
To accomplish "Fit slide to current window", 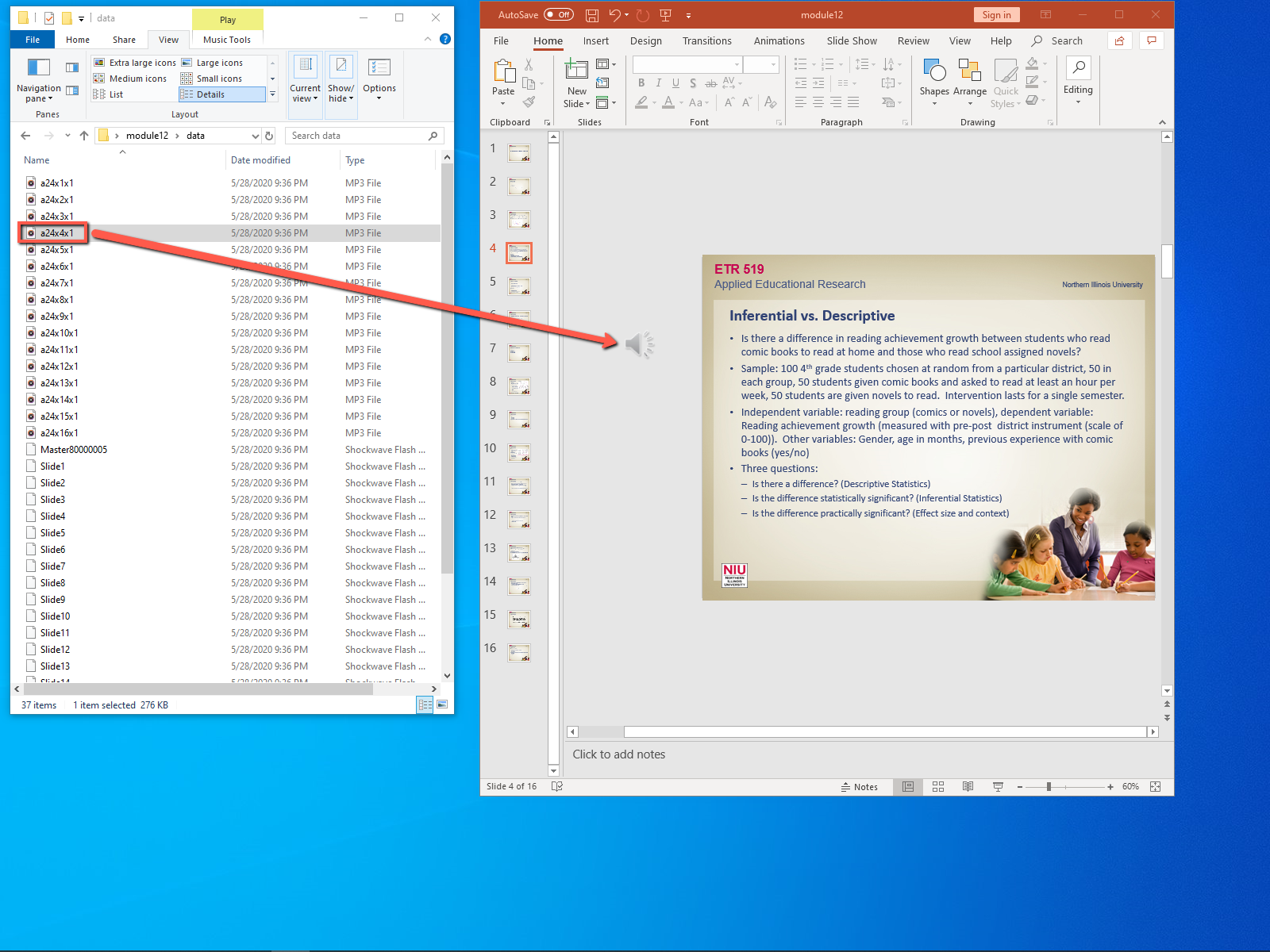I will coord(1155,786).
